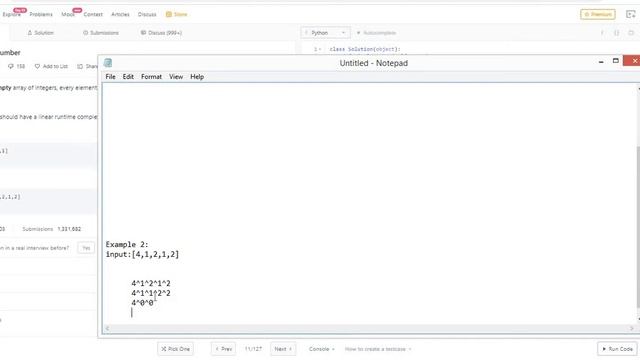This screenshot has height=360, width=640.
Task: Click the Pick One button
Action: coord(176,349)
